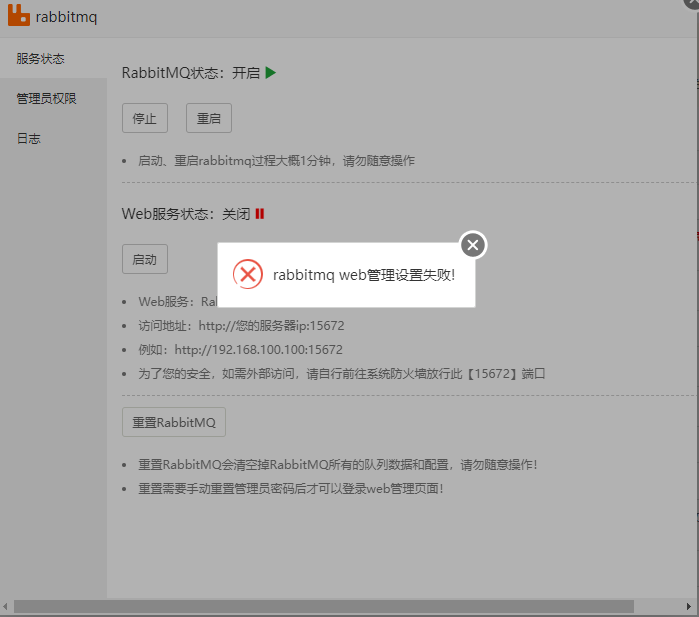
Task: Stop RabbitMQ with 停止 button
Action: click(145, 118)
